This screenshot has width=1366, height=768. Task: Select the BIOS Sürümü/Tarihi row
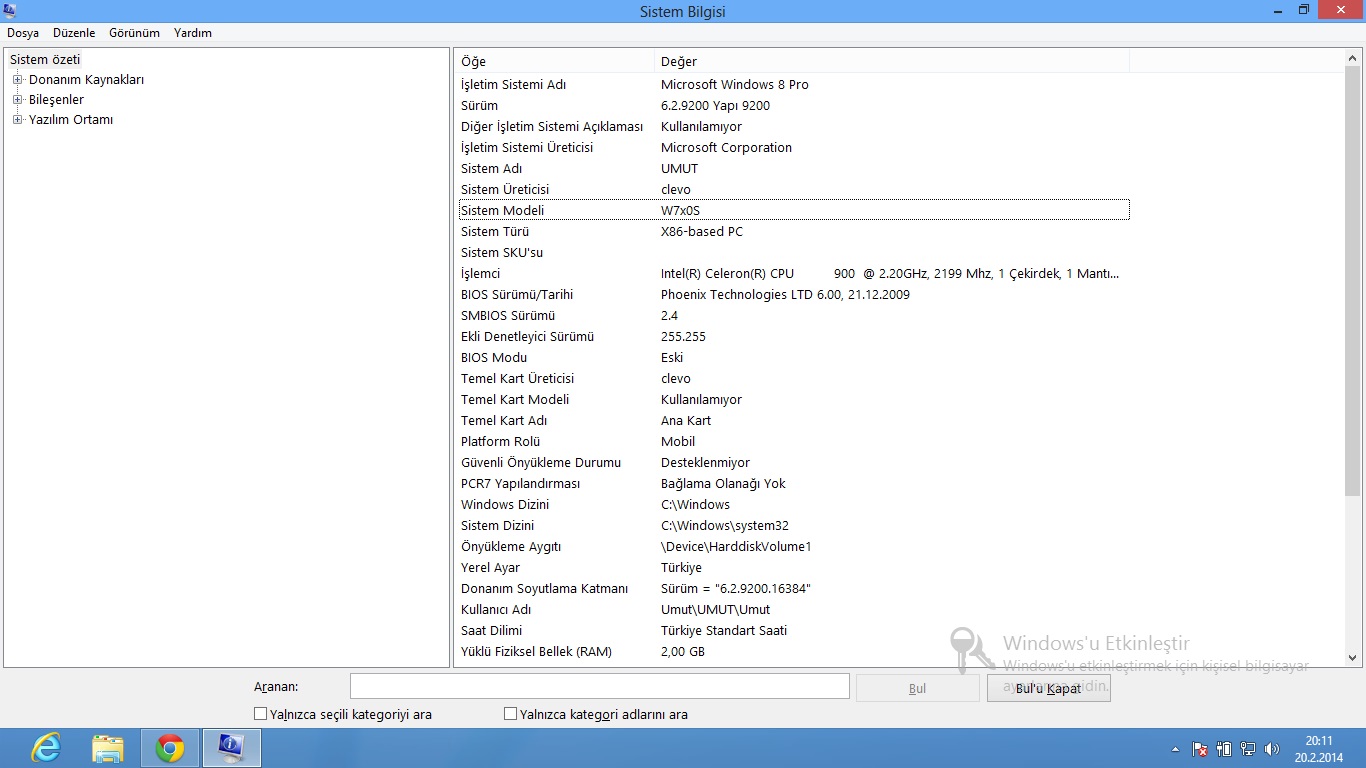(x=794, y=295)
